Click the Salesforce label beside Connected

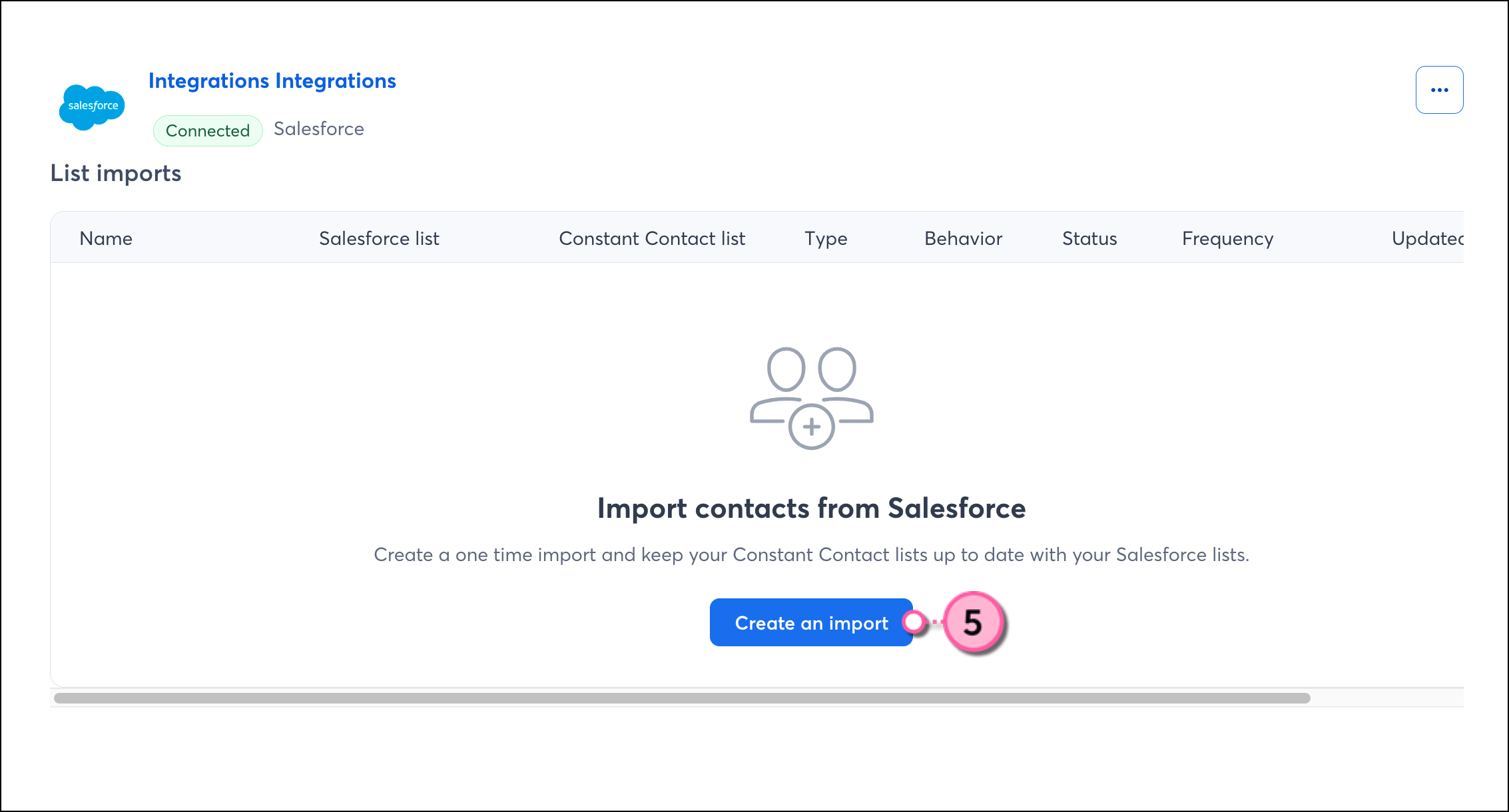[319, 128]
